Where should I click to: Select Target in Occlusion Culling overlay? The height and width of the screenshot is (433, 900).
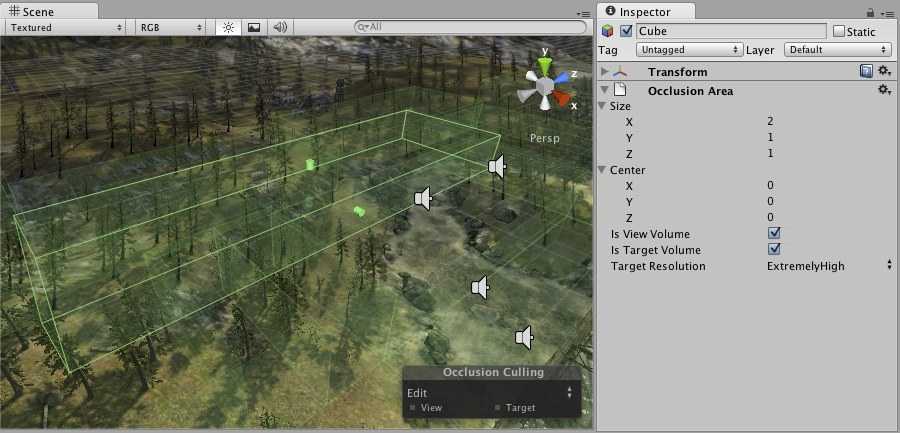(515, 408)
